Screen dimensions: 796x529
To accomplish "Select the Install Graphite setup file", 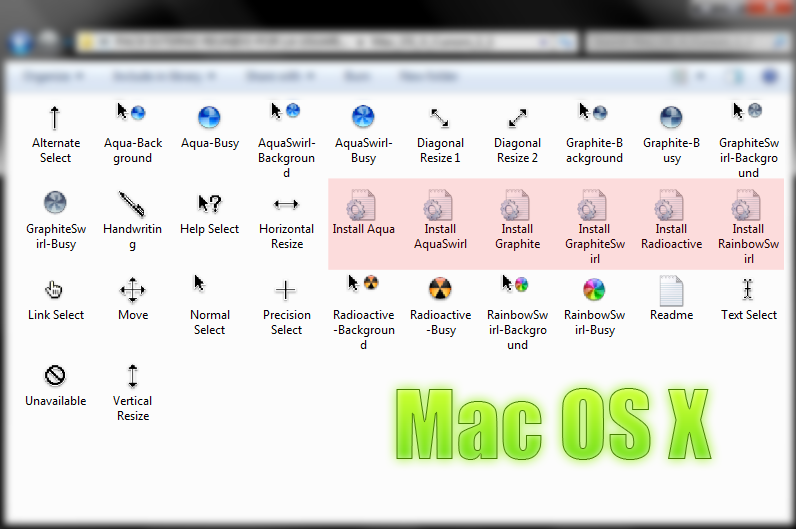I will click(x=517, y=220).
